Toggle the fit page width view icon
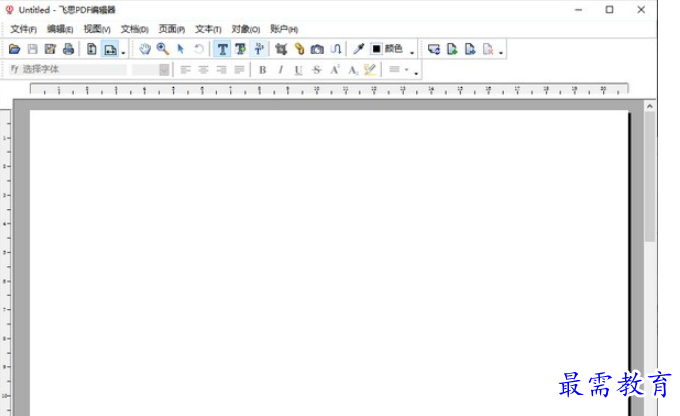Screen dimensions: 680x416 (x=110, y=49)
